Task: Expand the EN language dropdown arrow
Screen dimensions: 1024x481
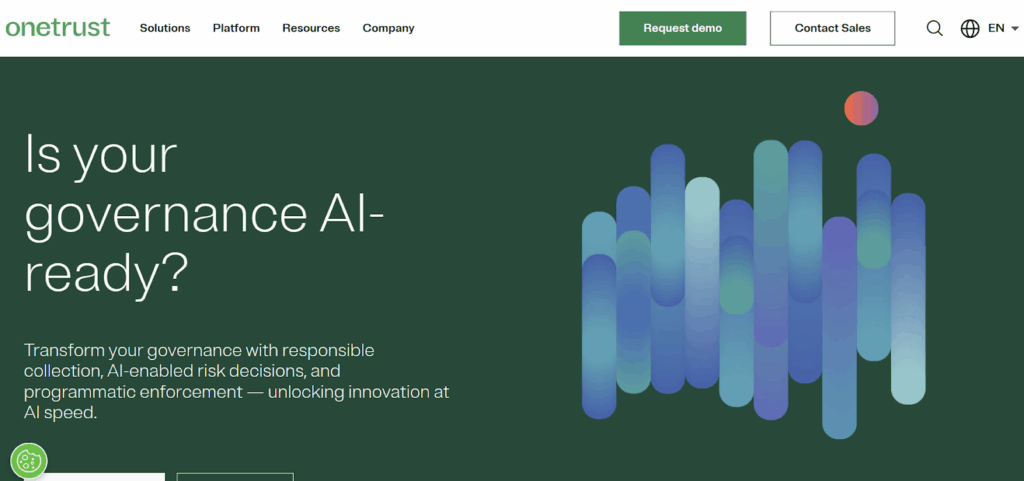Action: (1014, 29)
